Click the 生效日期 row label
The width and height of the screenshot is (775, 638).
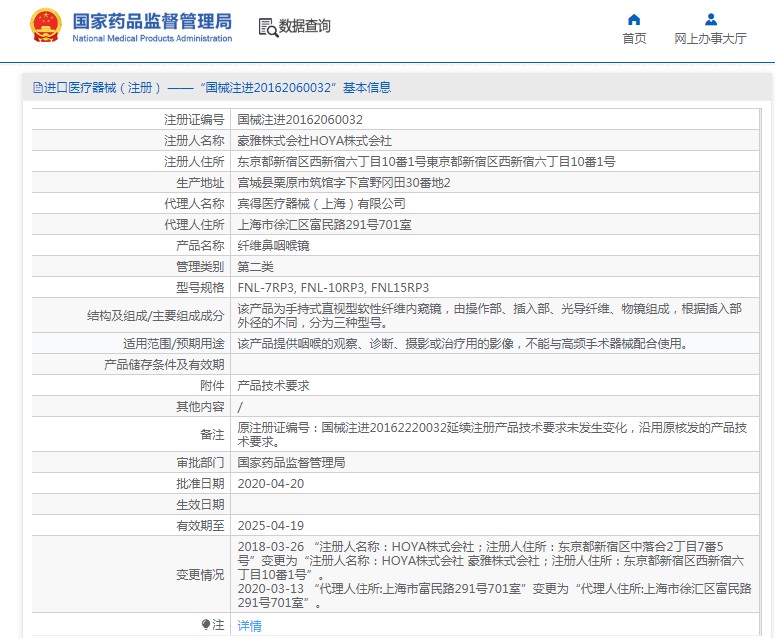[x=200, y=505]
